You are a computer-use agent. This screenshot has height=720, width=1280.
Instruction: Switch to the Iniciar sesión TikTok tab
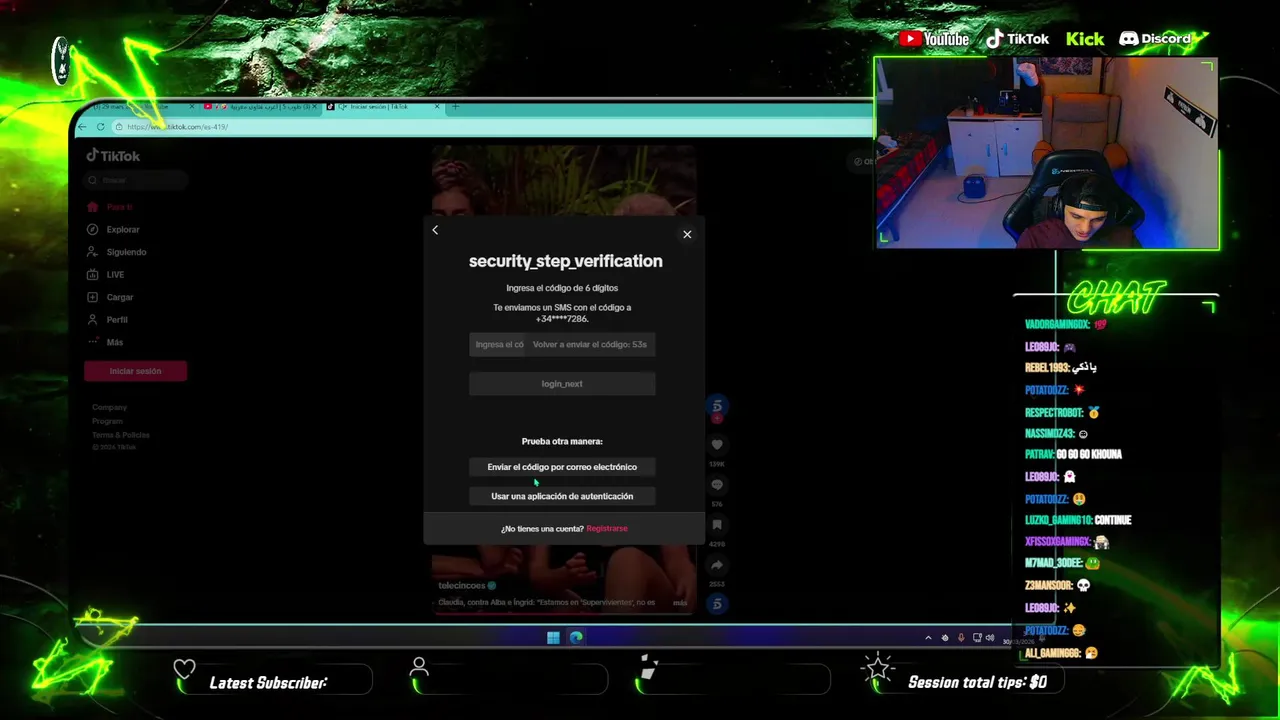coord(385,106)
